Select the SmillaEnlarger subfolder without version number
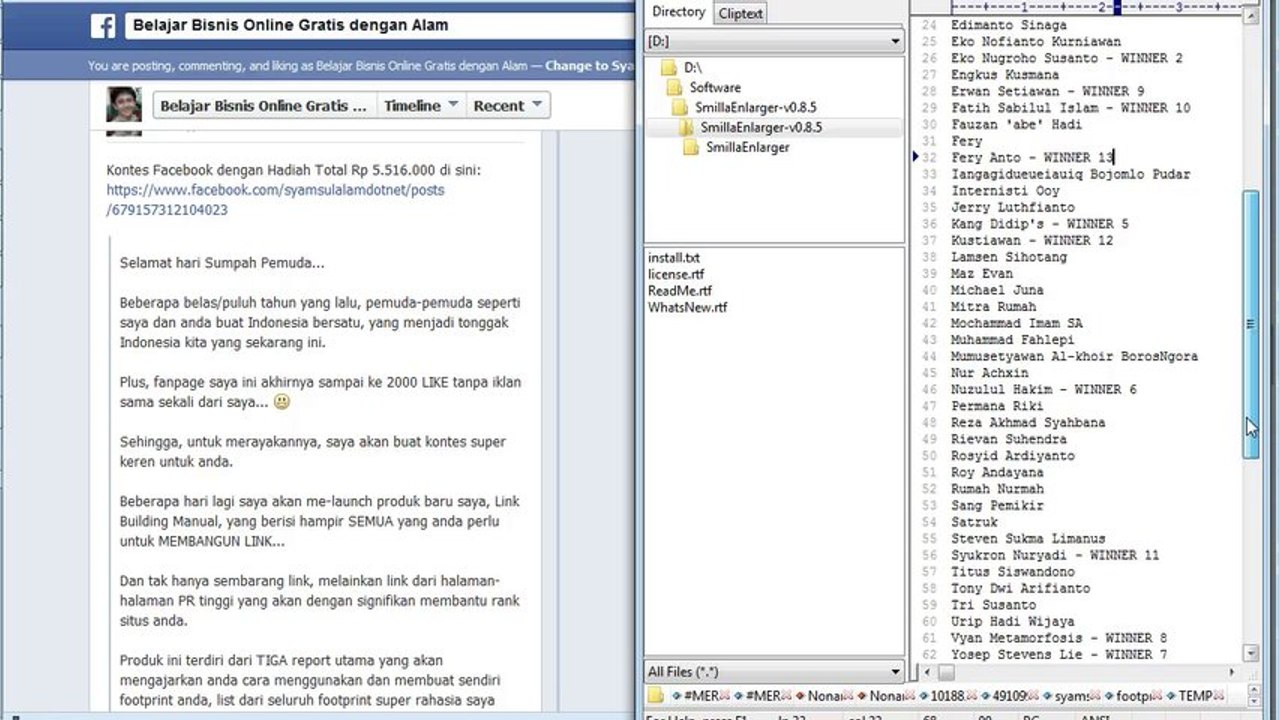The width and height of the screenshot is (1279, 720). point(738,147)
